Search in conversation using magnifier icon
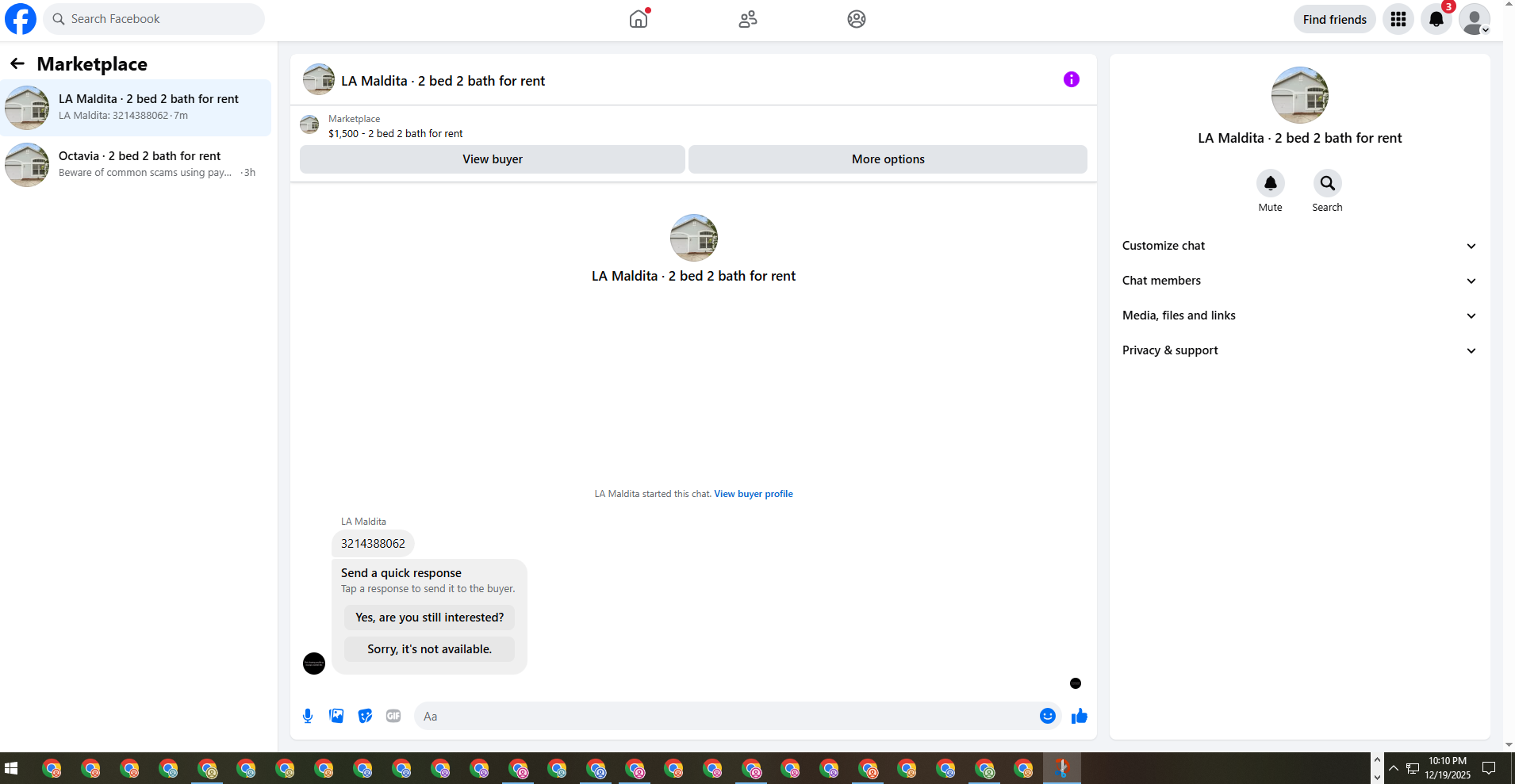Screen dimensions: 1515x784 click(x=1328, y=184)
